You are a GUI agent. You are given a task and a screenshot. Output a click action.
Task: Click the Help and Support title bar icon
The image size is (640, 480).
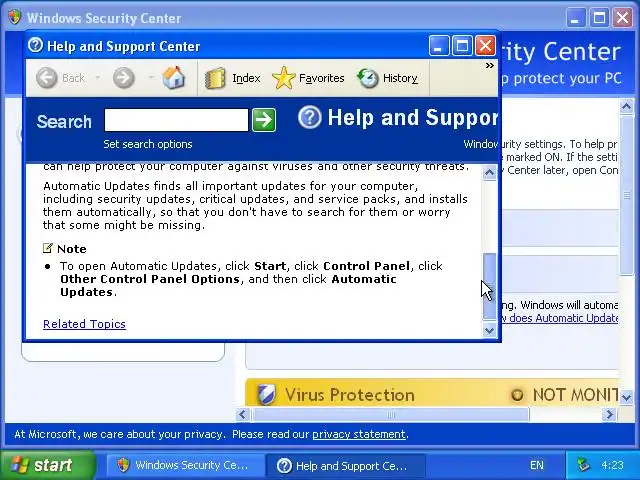pyautogui.click(x=36, y=45)
